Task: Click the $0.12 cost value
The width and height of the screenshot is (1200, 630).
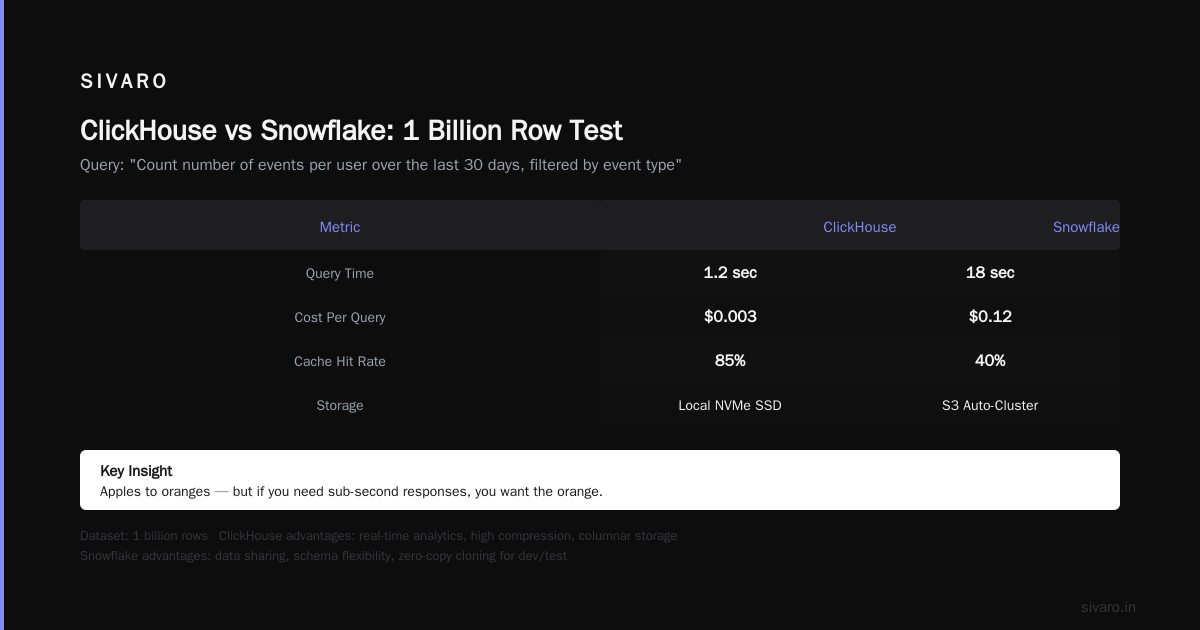Action: pos(990,316)
